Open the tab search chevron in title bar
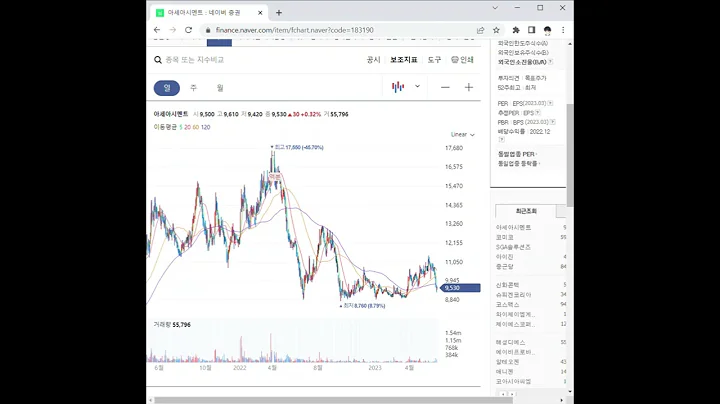The width and height of the screenshot is (720, 404). pos(495,8)
